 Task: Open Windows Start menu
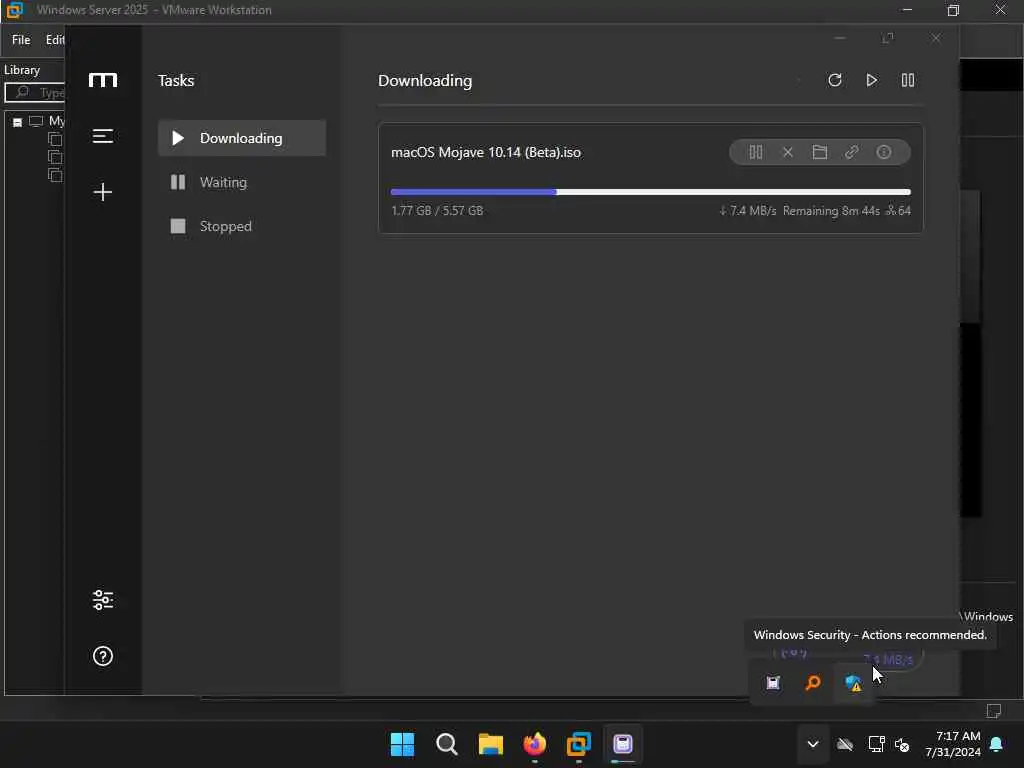pos(402,744)
